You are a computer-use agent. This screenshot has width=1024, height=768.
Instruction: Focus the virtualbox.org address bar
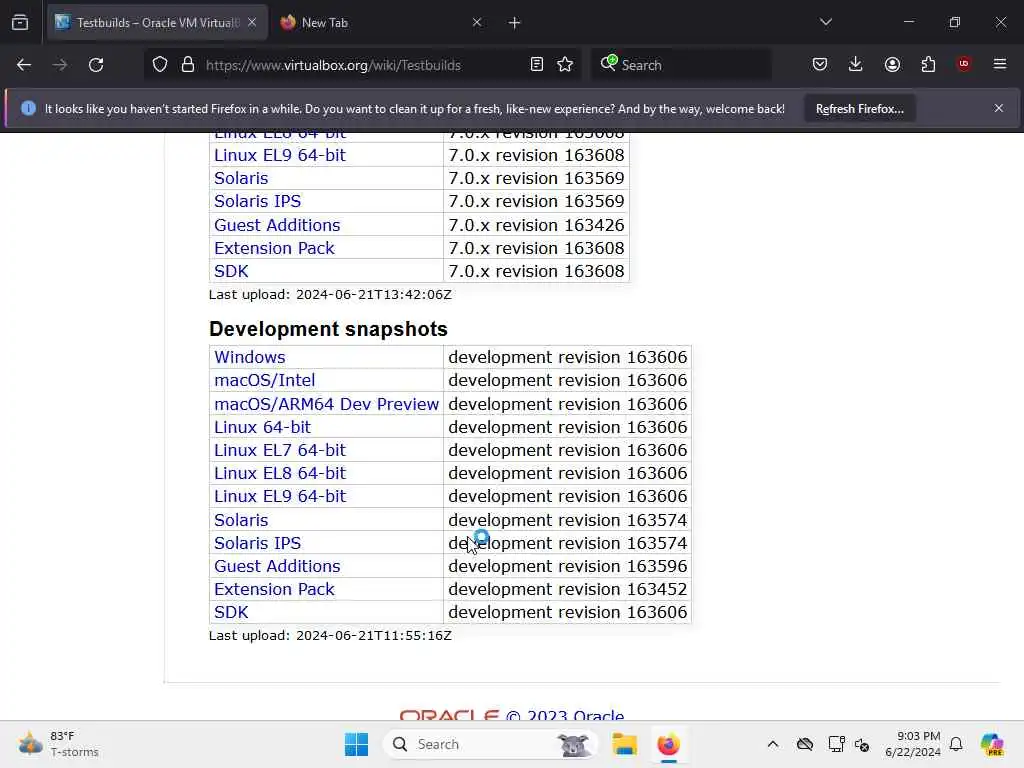coord(333,65)
